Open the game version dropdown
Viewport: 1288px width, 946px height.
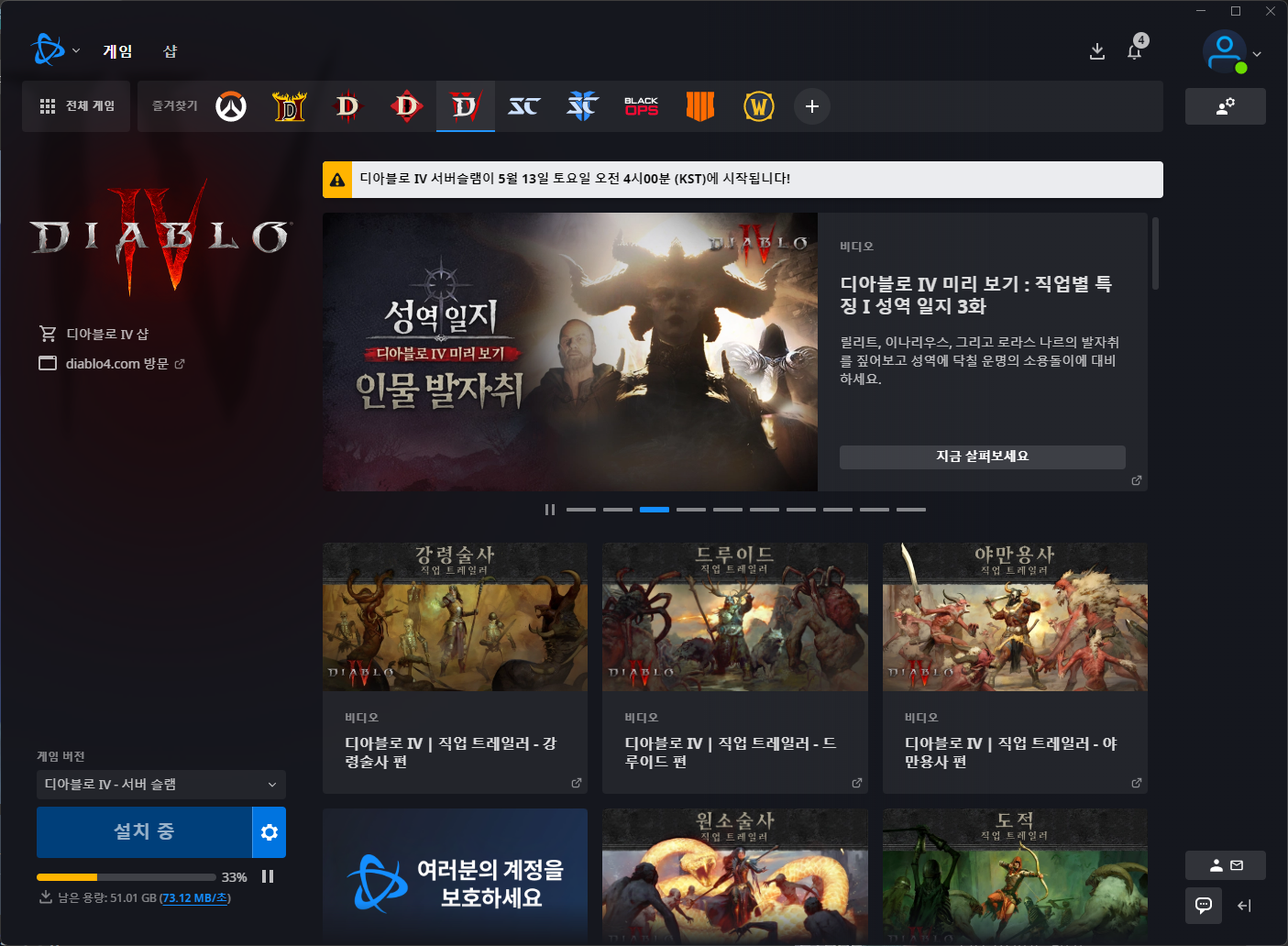click(161, 785)
